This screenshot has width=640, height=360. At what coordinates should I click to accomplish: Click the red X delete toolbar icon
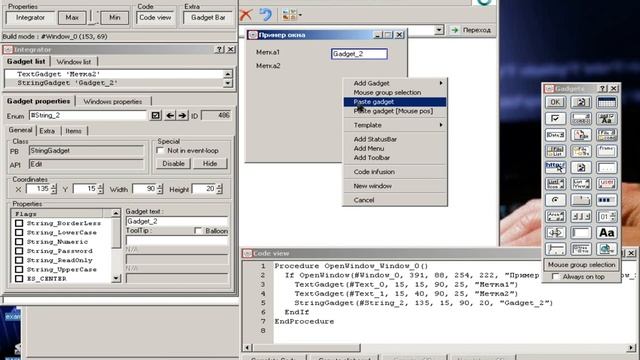point(246,15)
